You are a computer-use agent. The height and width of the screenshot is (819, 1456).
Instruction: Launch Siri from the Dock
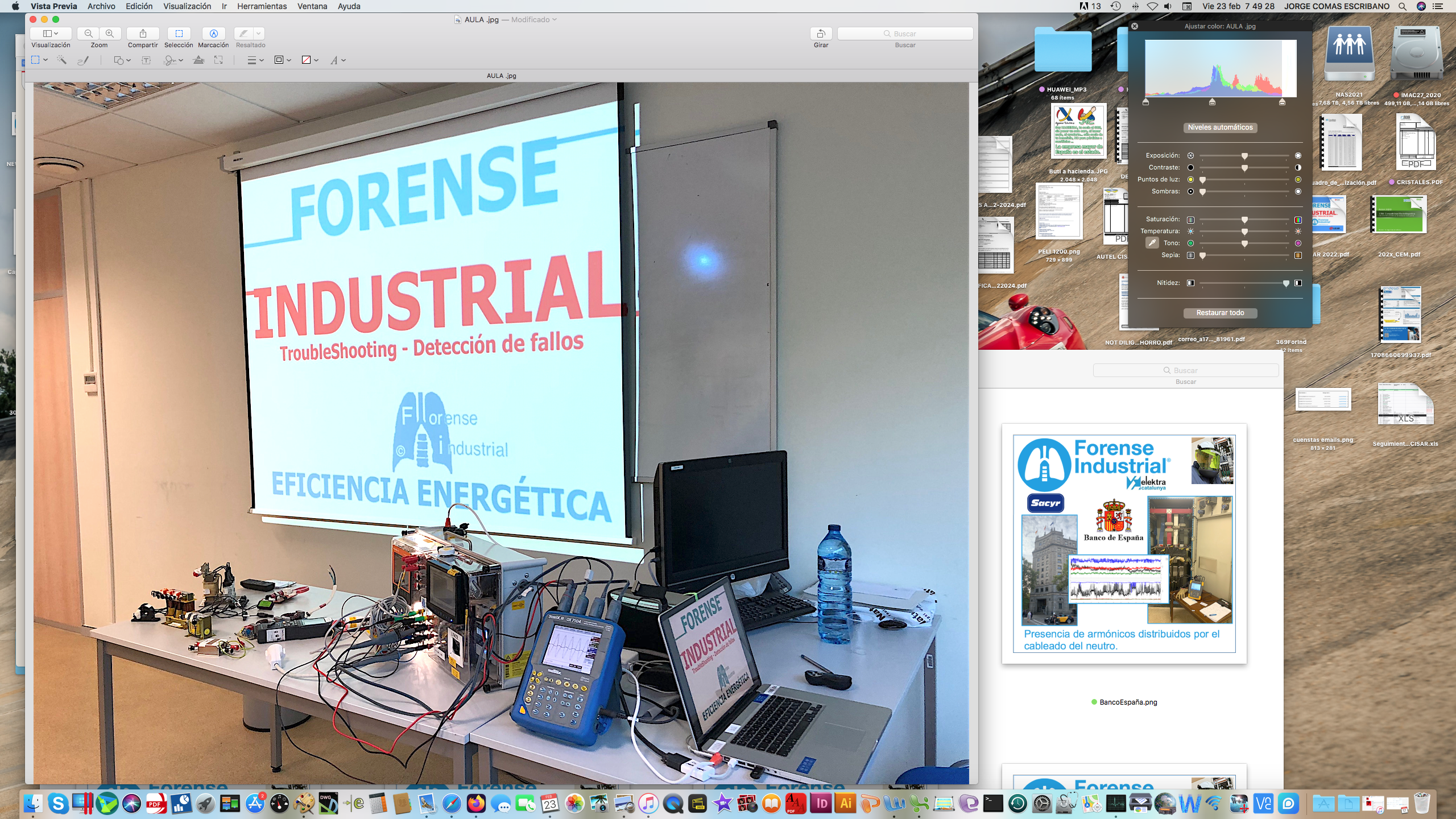pyautogui.click(x=131, y=804)
